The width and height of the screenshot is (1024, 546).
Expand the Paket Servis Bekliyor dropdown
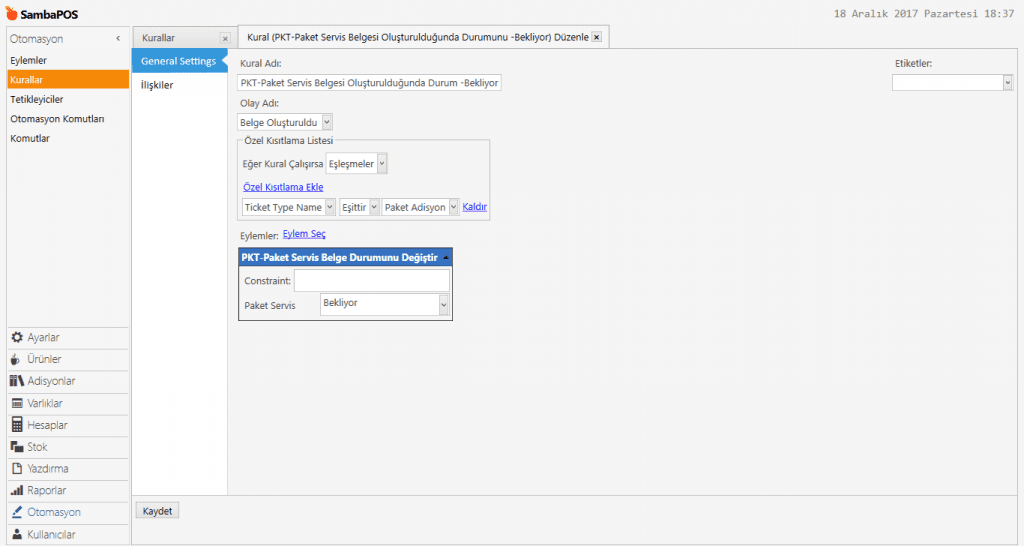[444, 305]
